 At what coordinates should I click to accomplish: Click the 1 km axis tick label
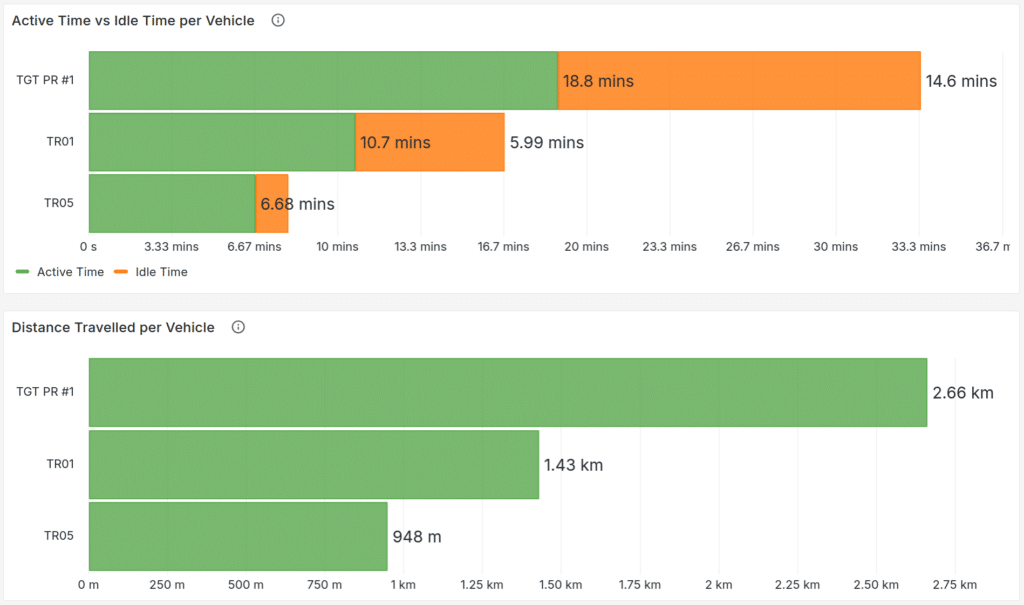pos(403,585)
